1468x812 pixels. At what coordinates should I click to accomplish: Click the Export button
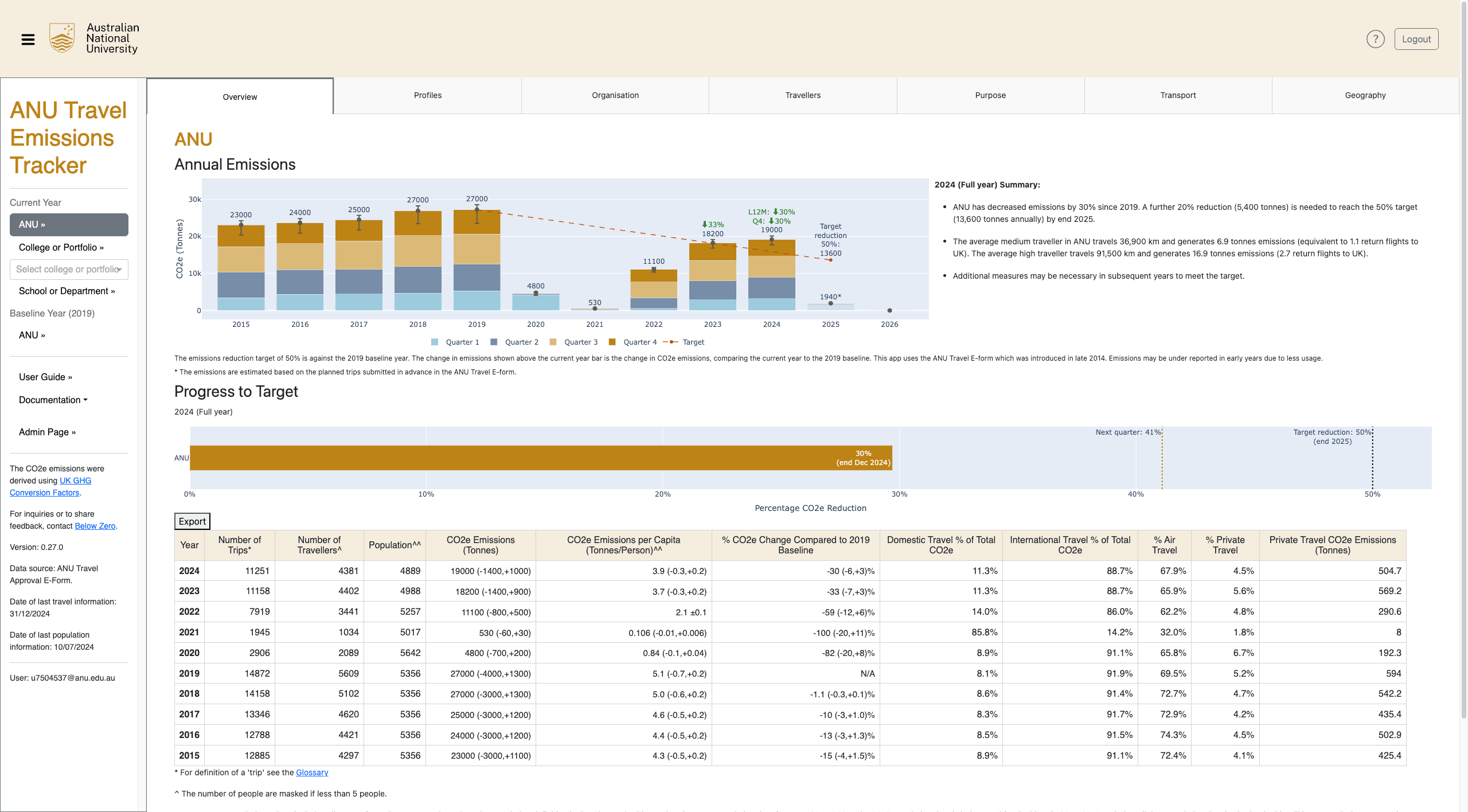[x=192, y=522]
